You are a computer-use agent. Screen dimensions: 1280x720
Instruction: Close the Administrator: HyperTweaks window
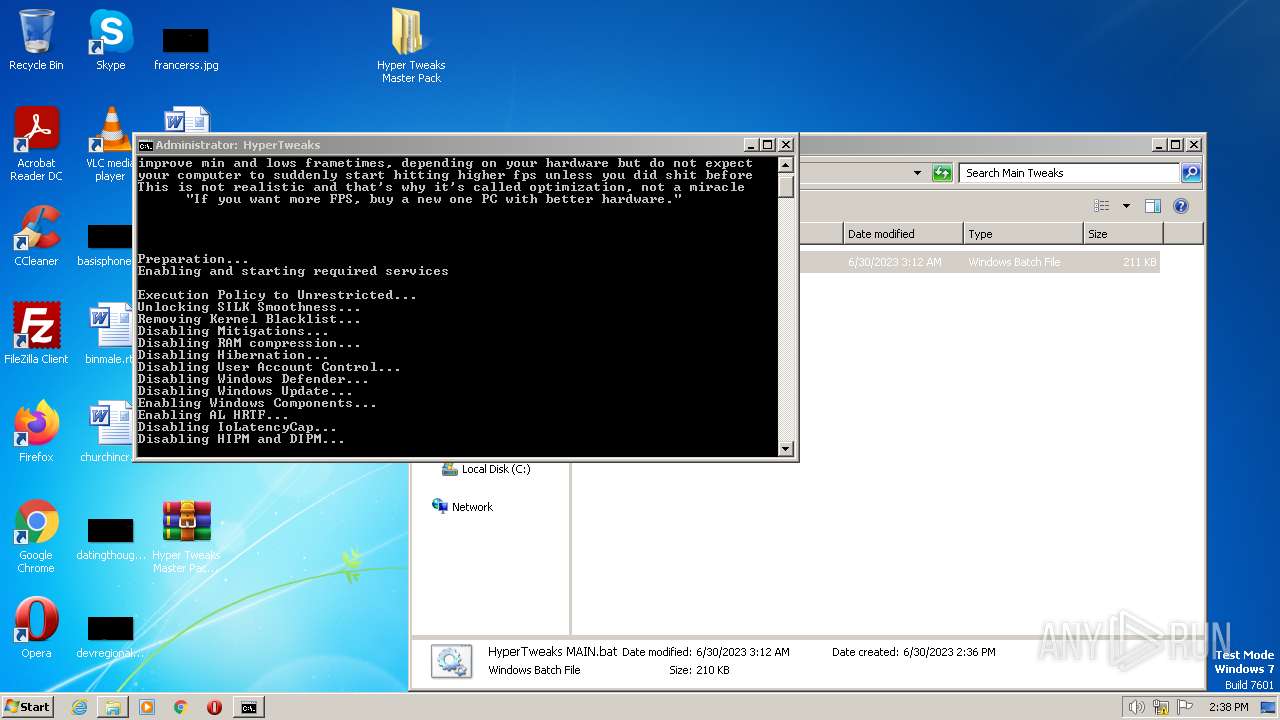pos(786,145)
